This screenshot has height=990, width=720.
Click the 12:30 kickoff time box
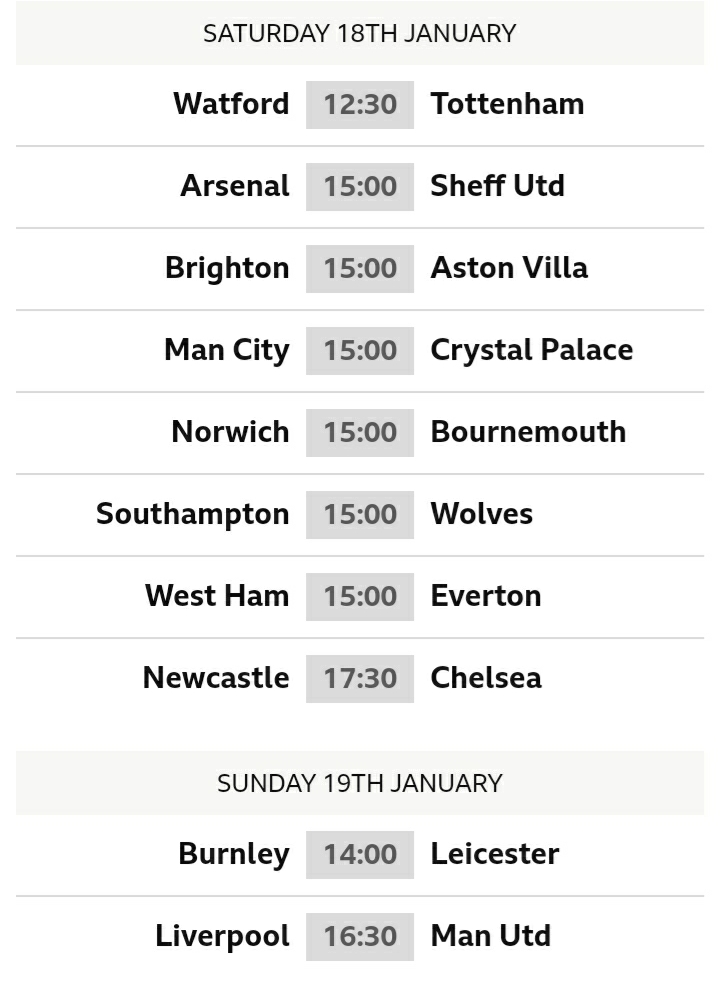[x=360, y=105]
